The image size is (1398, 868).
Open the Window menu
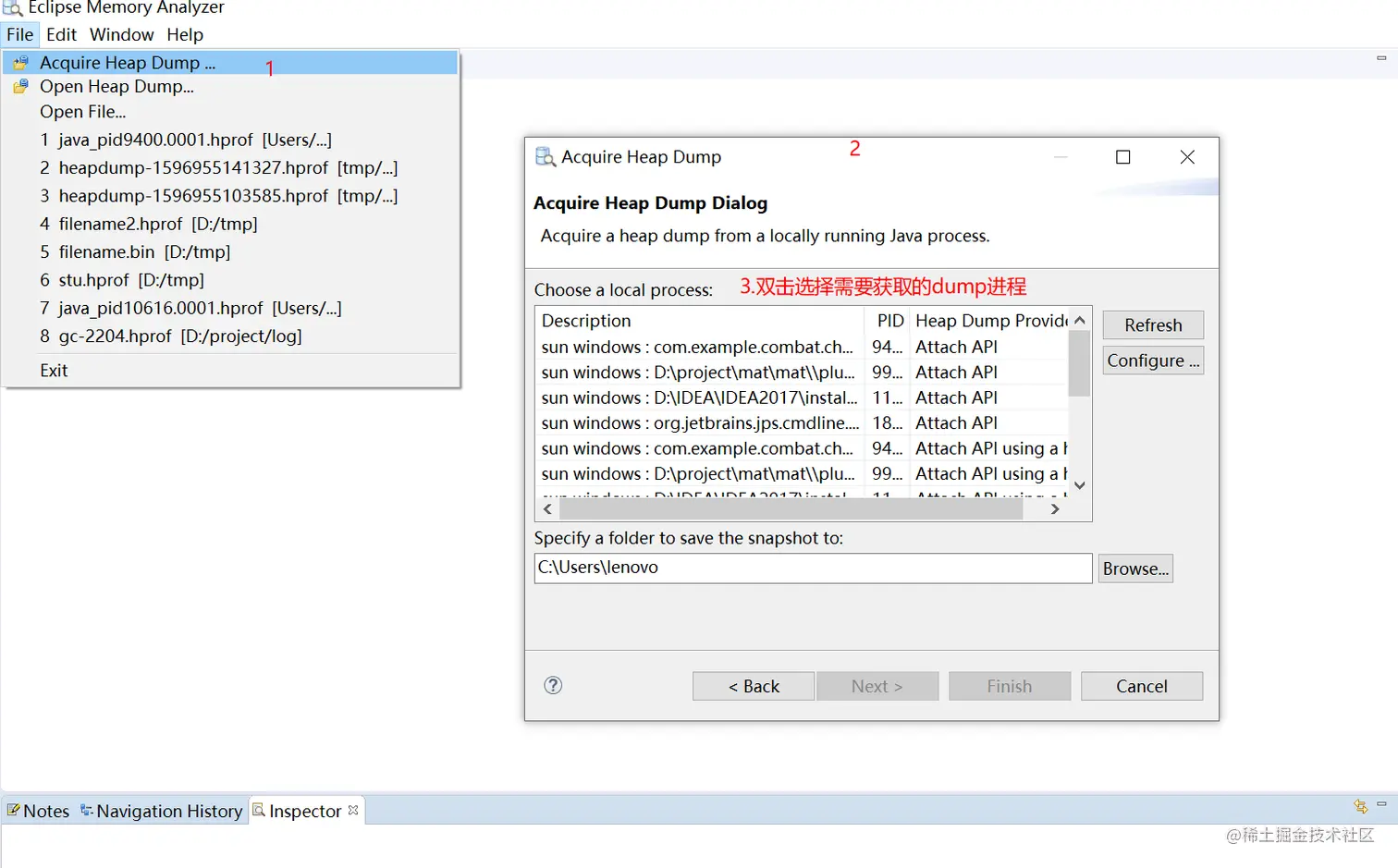pos(121,34)
